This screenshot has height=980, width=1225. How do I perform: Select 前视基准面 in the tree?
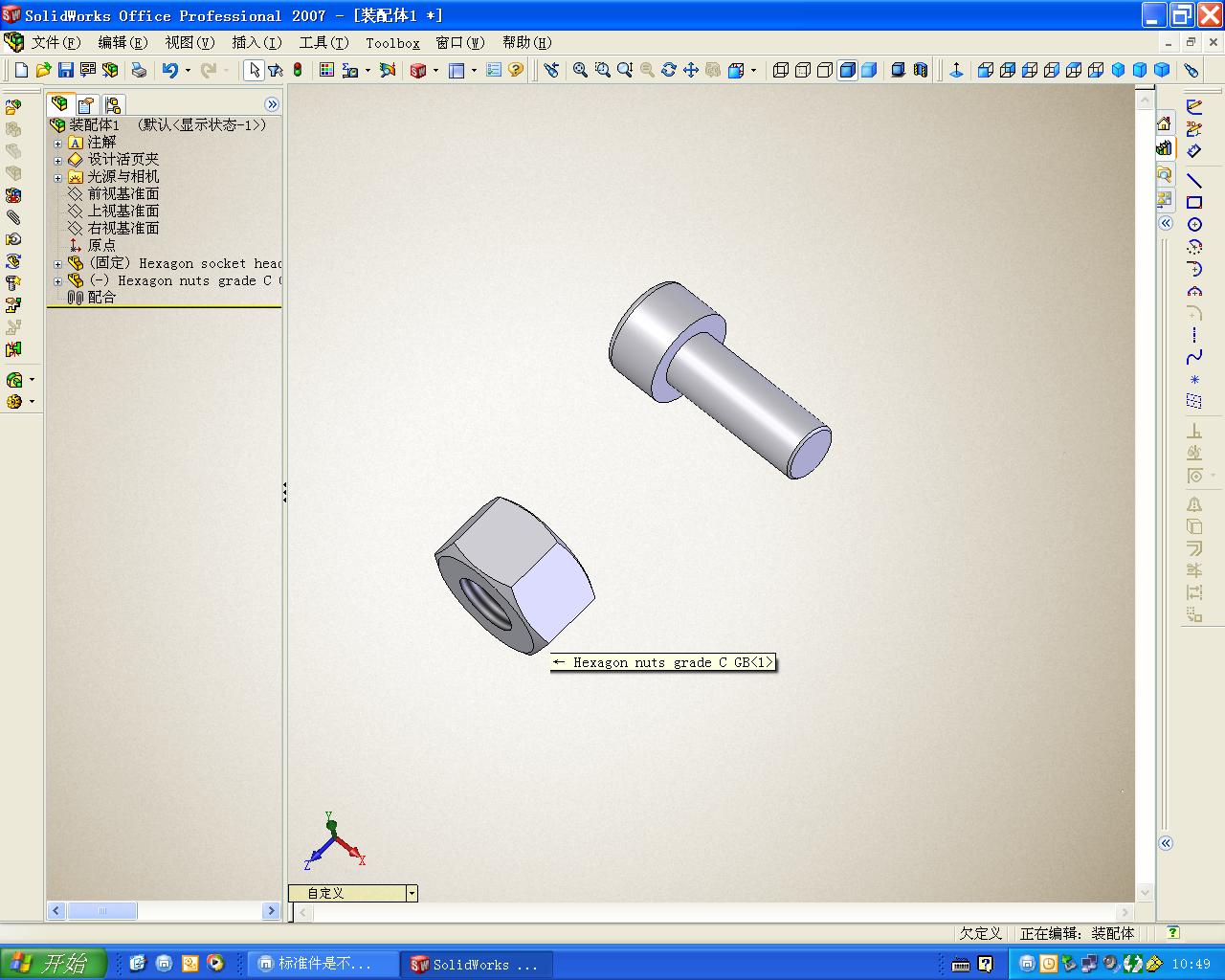[123, 194]
